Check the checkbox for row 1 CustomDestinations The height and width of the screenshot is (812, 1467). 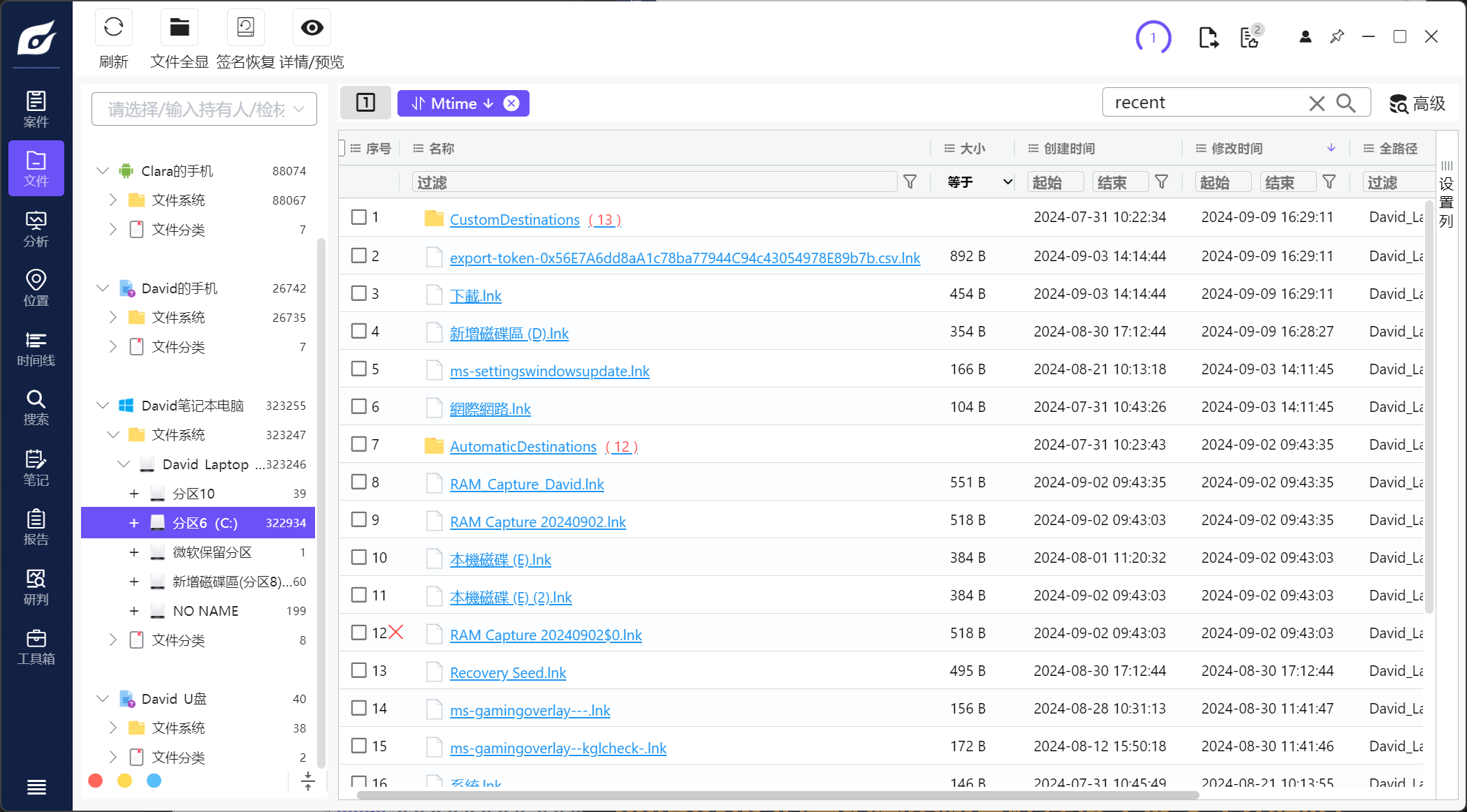[x=359, y=217]
